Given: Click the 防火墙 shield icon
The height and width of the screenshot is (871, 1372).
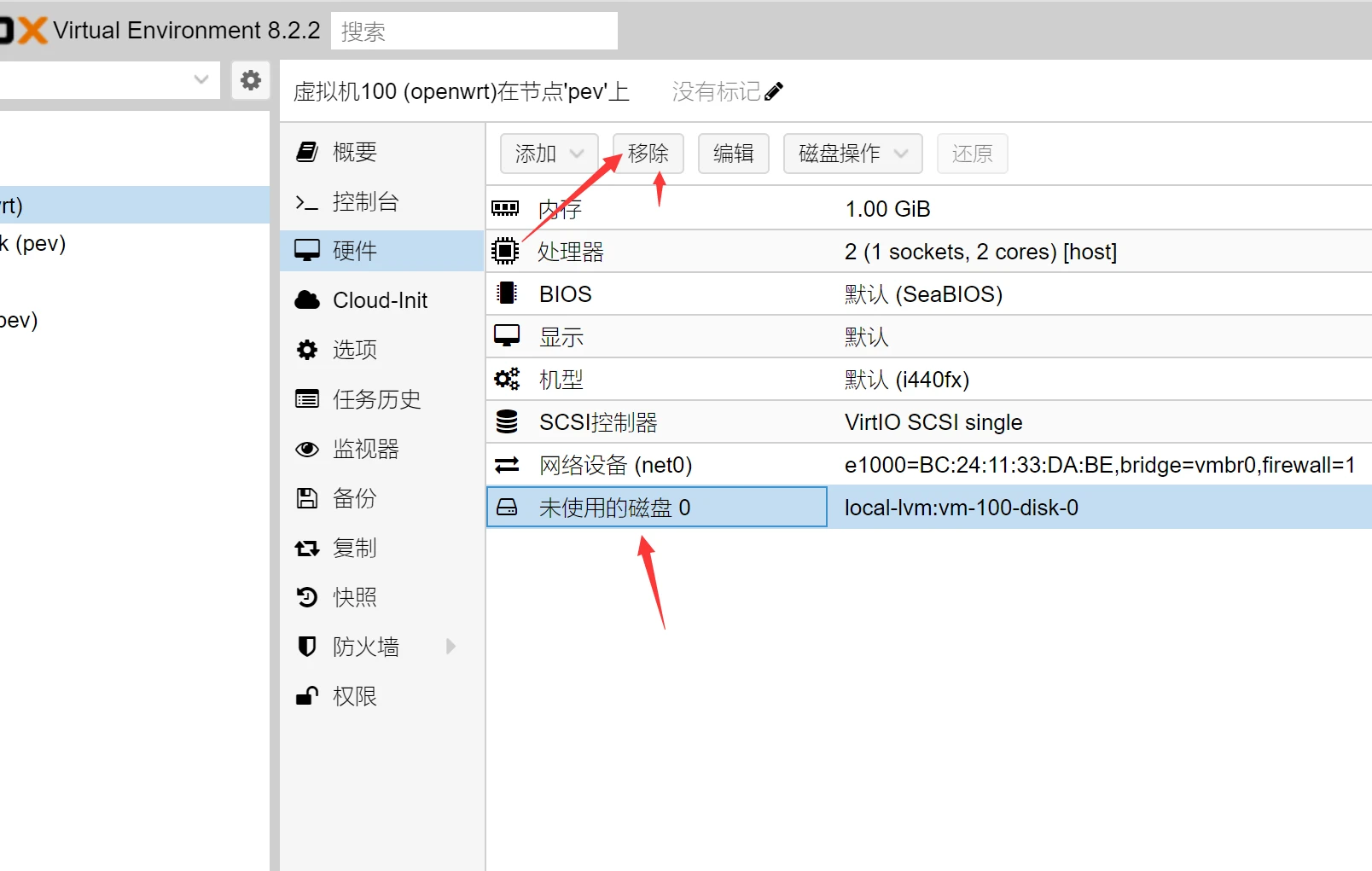Looking at the screenshot, I should click(x=307, y=647).
